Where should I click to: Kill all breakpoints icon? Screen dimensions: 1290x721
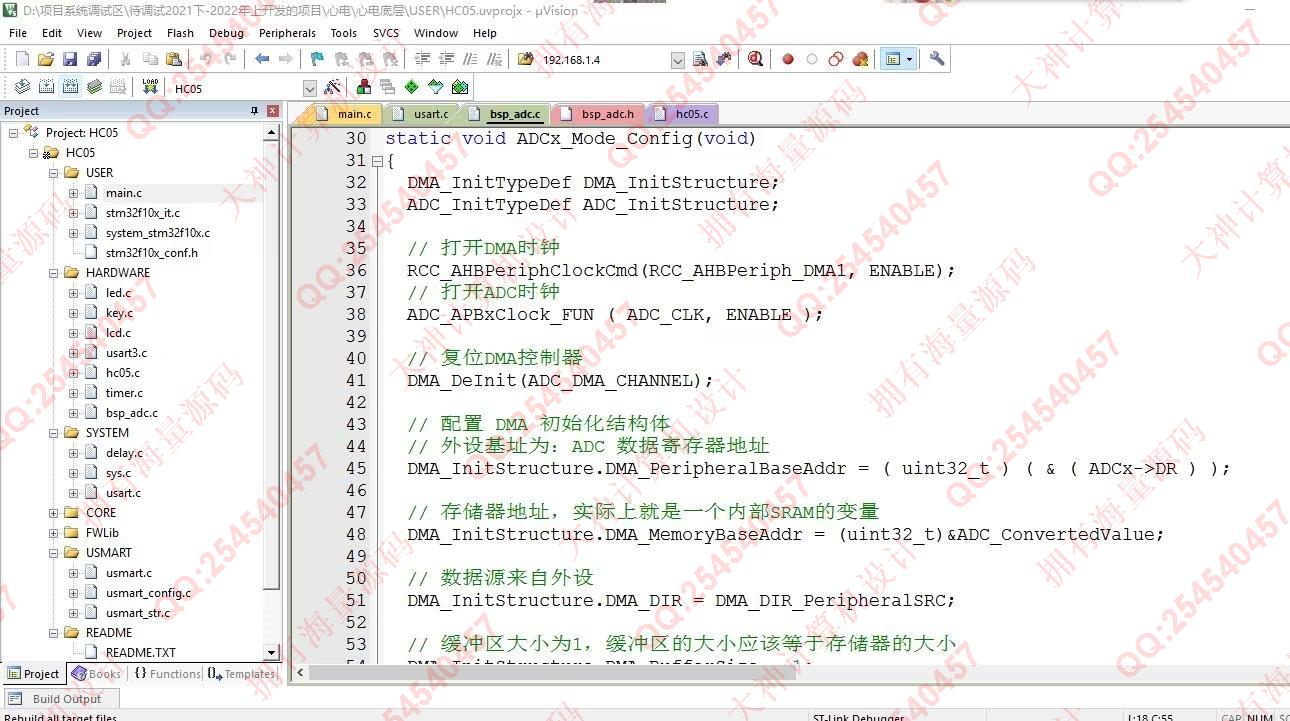pos(860,59)
